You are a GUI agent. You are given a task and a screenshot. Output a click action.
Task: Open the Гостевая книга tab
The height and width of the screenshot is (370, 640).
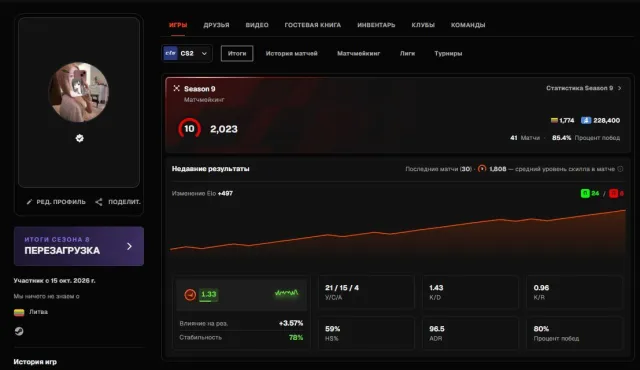[x=313, y=25]
